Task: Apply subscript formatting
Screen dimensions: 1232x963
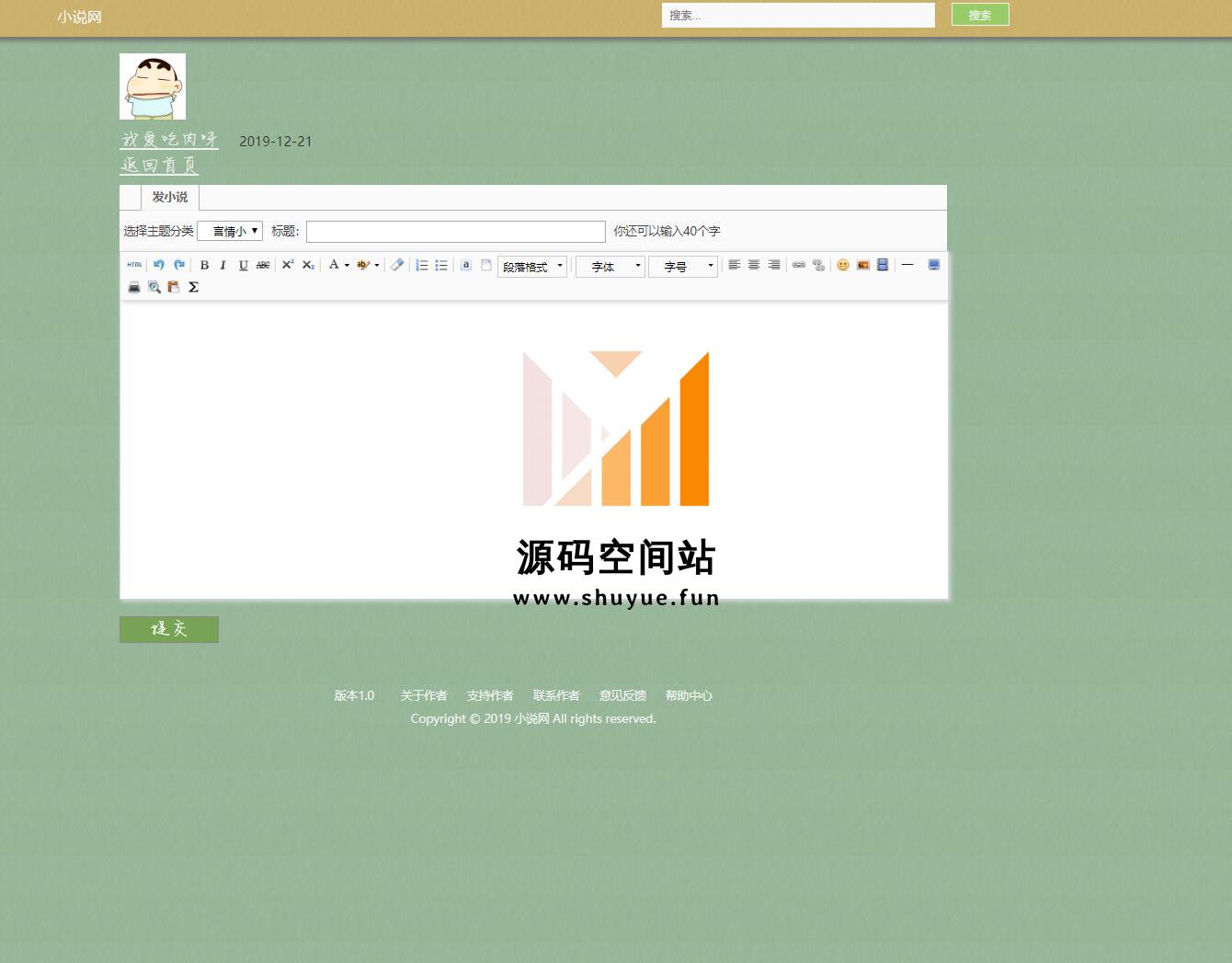Action: 308,265
